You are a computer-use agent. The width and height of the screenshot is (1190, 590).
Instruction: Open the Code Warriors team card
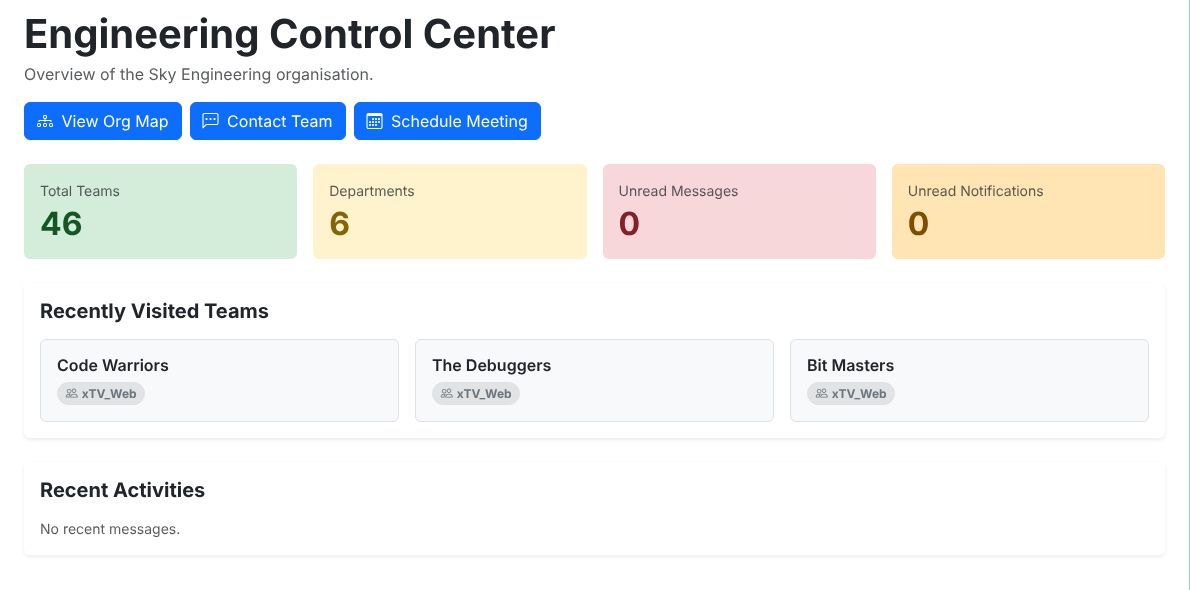click(219, 380)
